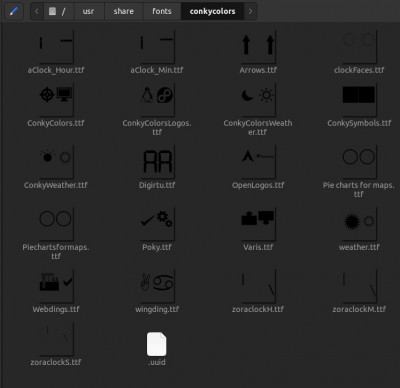This screenshot has height=388, width=400.
Task: Click the pencil edit-location icon
Action: (14, 11)
